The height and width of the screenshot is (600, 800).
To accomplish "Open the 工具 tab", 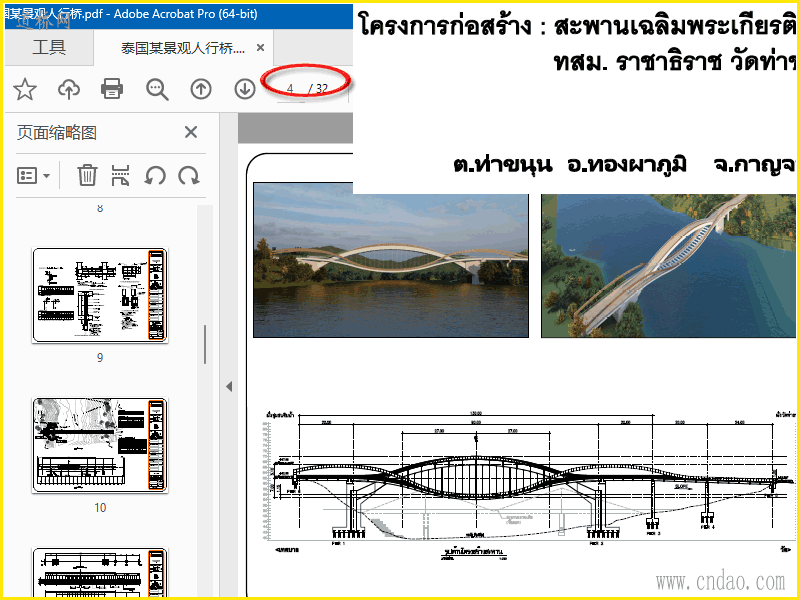I will click(x=49, y=47).
